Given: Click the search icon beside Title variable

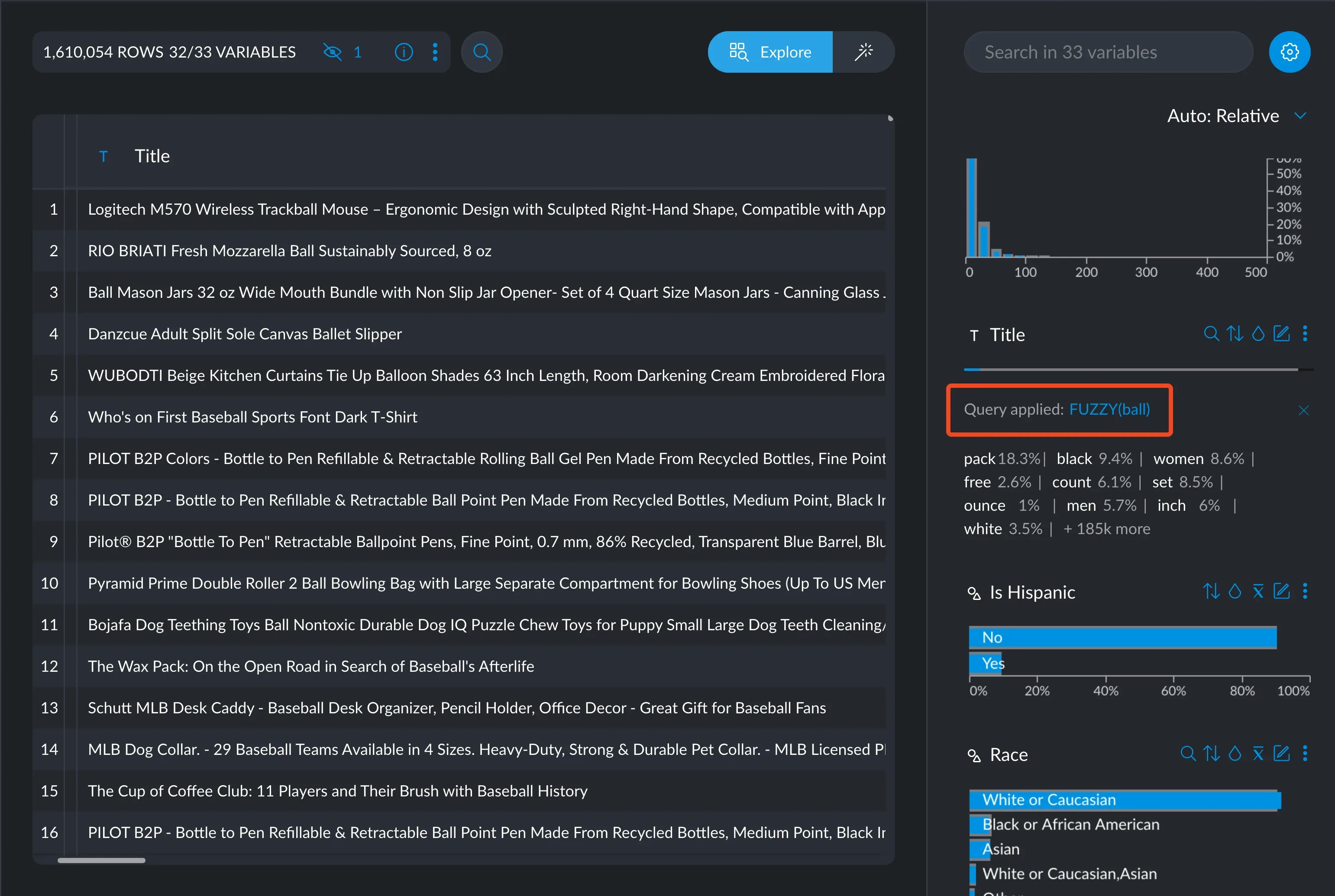Looking at the screenshot, I should point(1210,334).
